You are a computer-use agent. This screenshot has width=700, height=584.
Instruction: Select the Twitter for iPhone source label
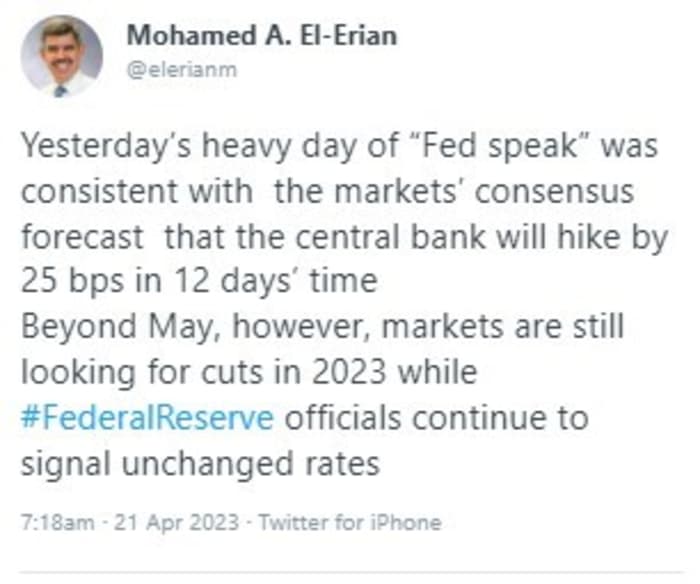(350, 522)
